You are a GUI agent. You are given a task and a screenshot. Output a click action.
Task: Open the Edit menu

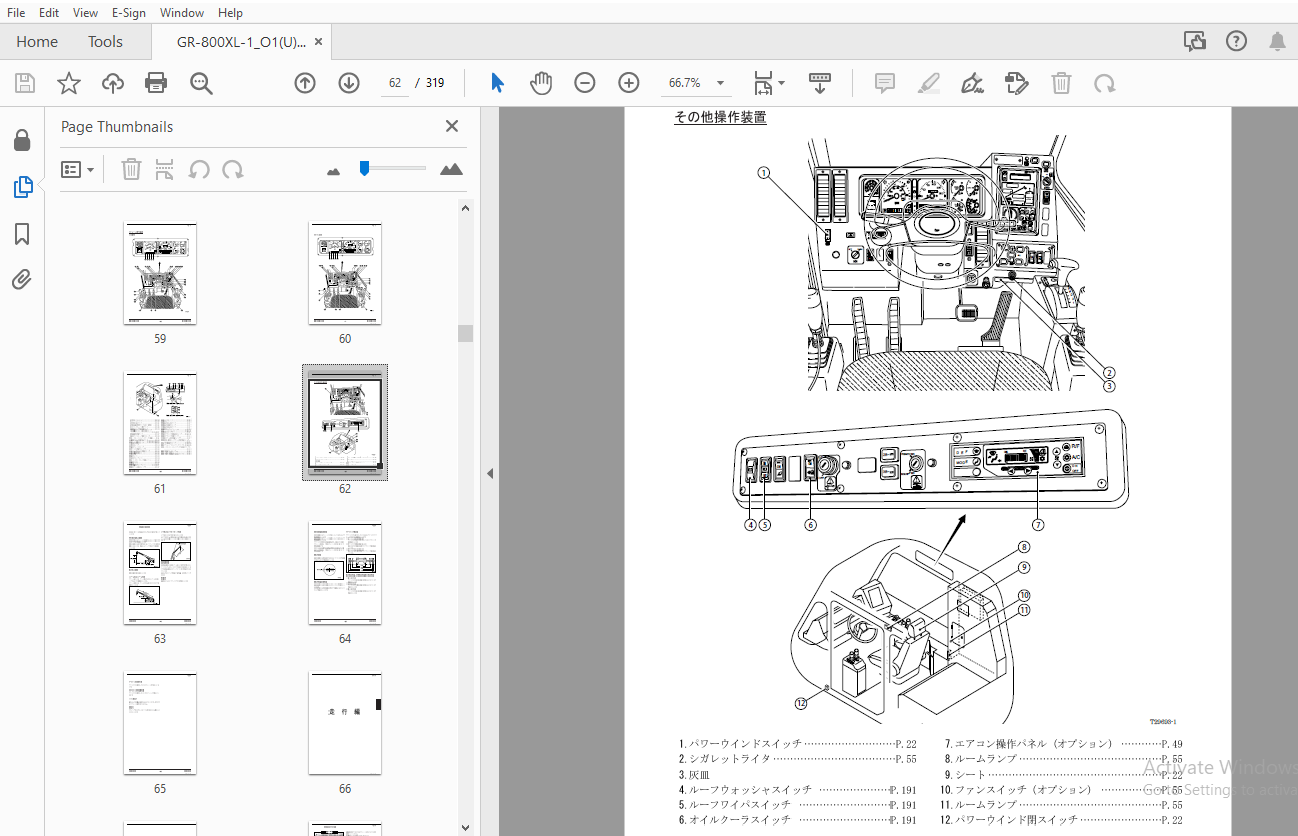tap(48, 12)
